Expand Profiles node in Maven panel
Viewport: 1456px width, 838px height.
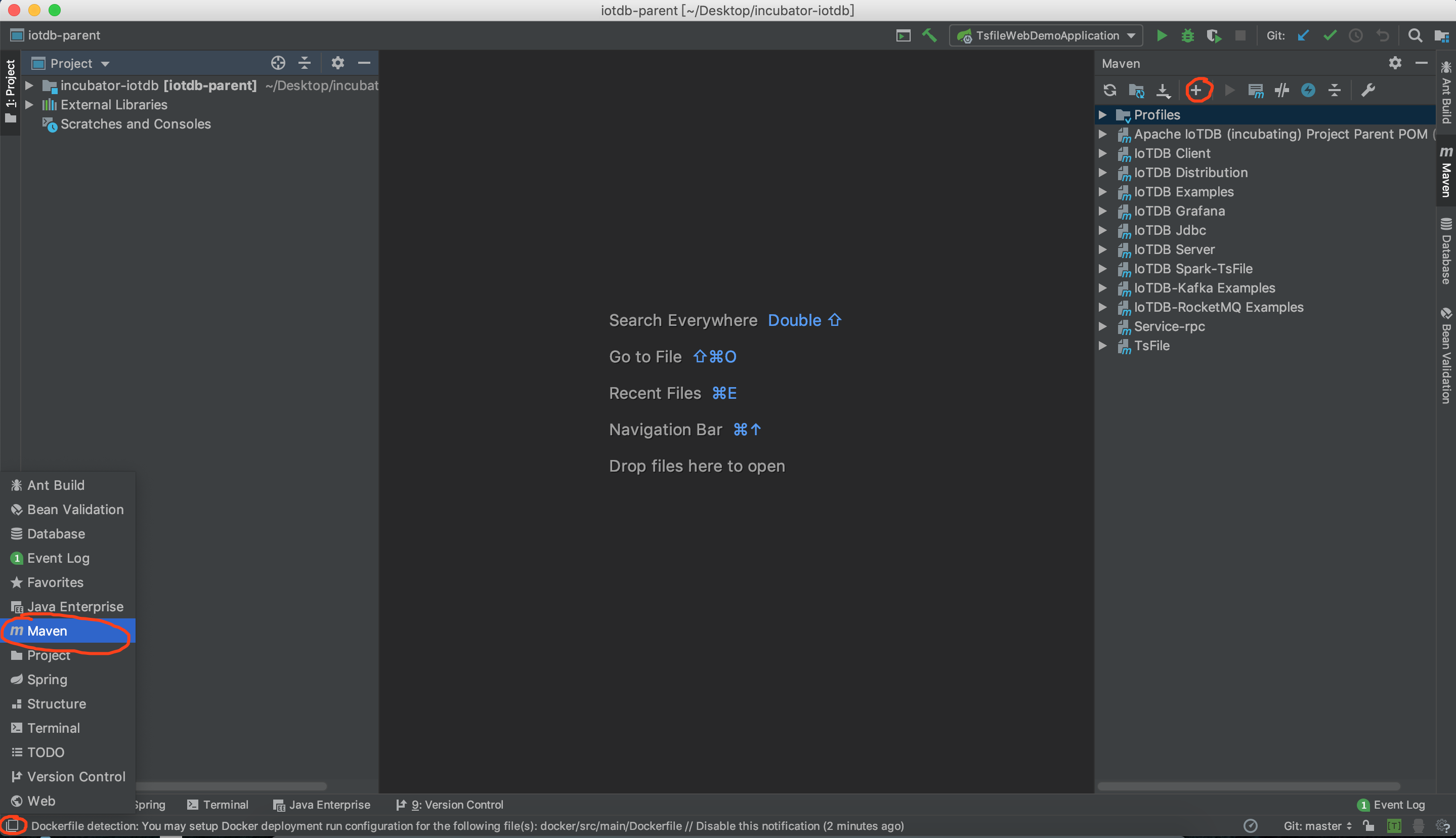pyautogui.click(x=1102, y=114)
